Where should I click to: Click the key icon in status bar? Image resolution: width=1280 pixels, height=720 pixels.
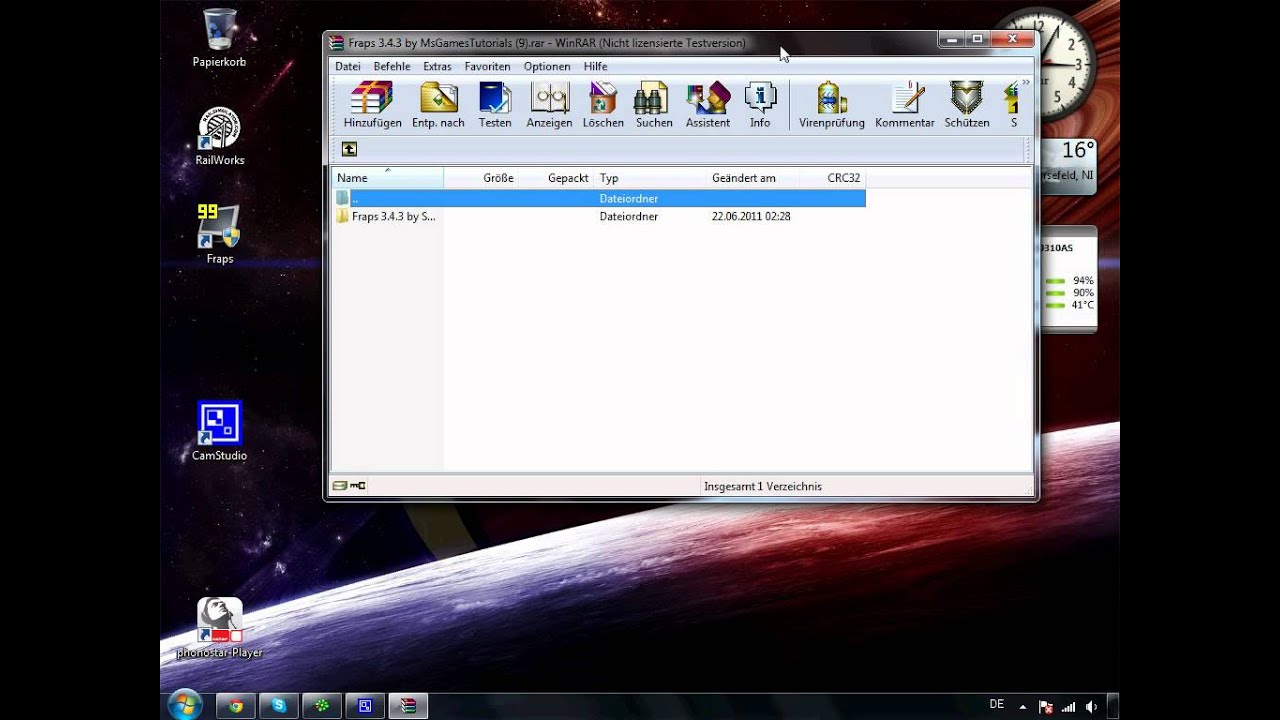click(x=358, y=486)
